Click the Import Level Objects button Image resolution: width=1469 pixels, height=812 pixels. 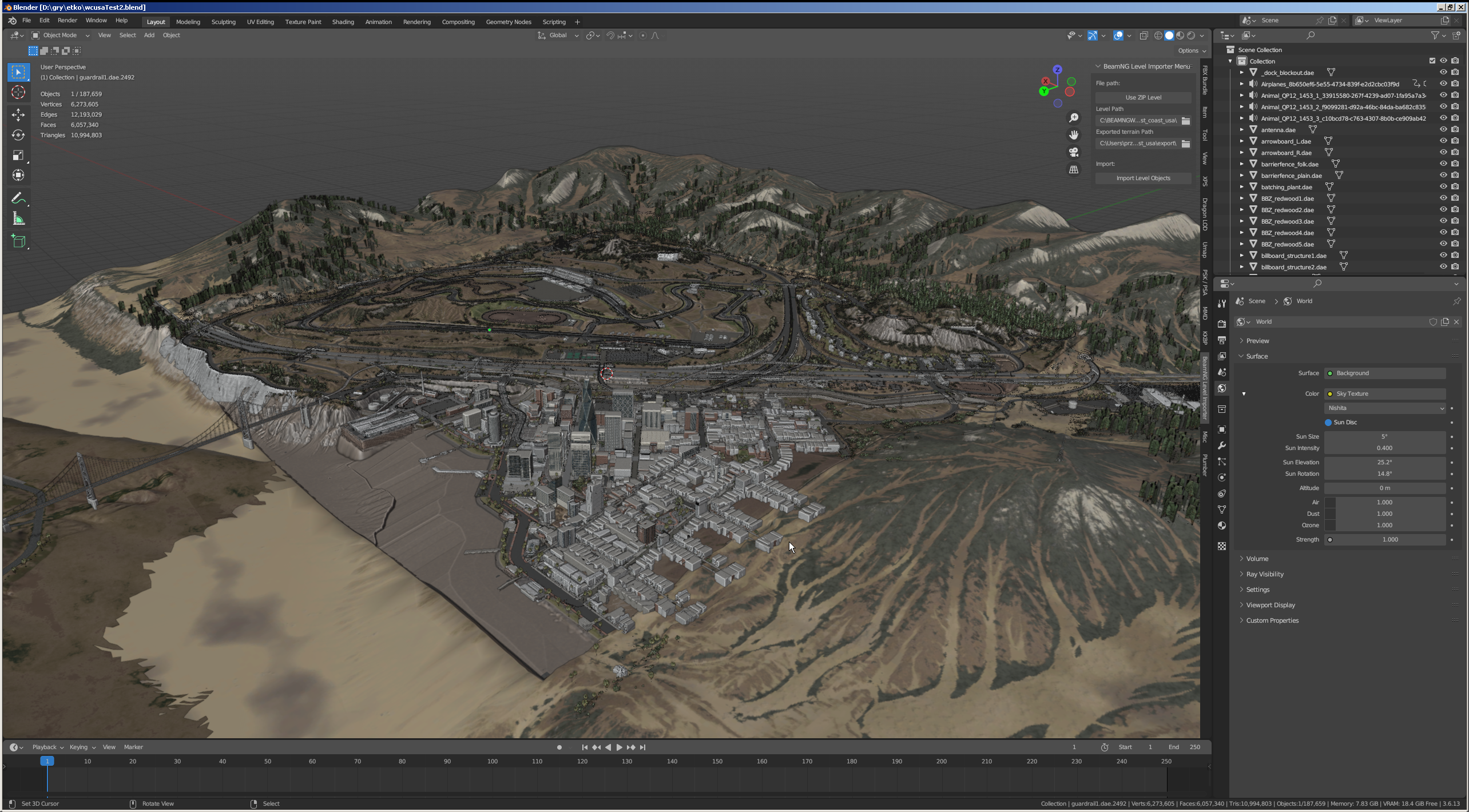(1143, 178)
